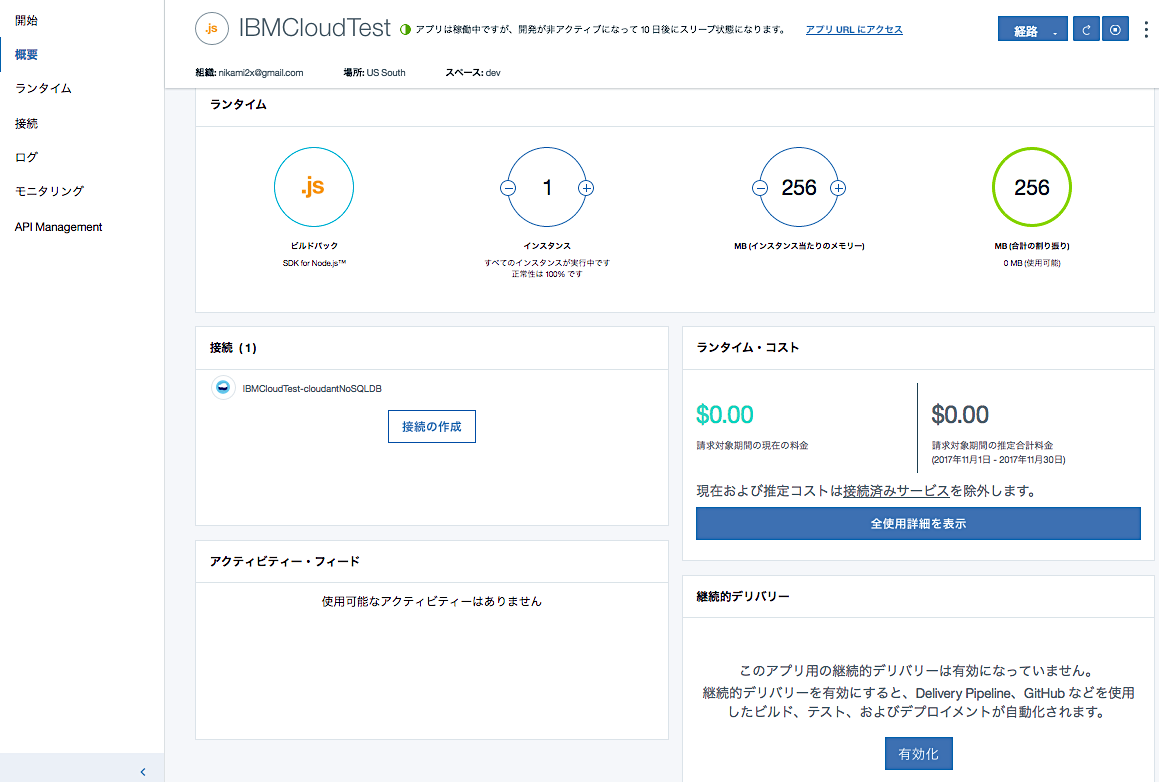Click the SDK for Node.js label

314,263
